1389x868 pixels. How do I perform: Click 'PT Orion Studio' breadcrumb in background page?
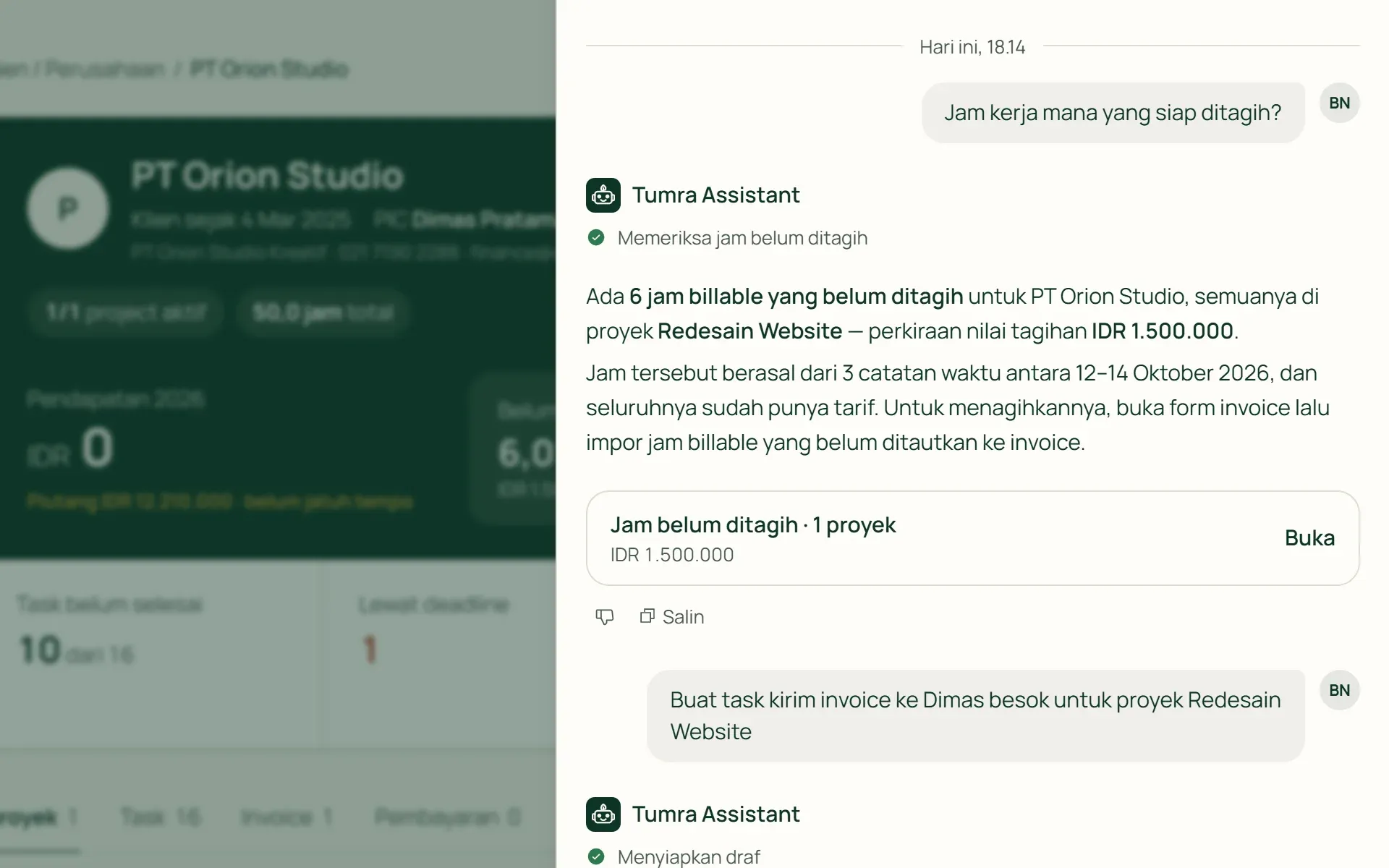point(269,69)
